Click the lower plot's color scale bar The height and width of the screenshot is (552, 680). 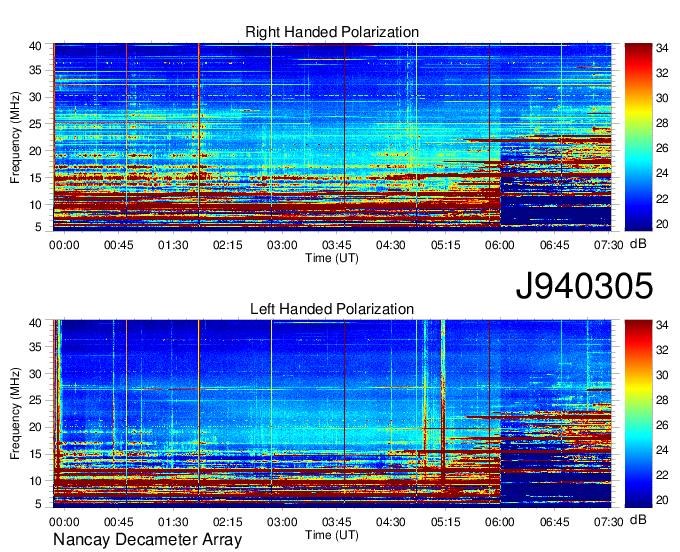(x=638, y=414)
